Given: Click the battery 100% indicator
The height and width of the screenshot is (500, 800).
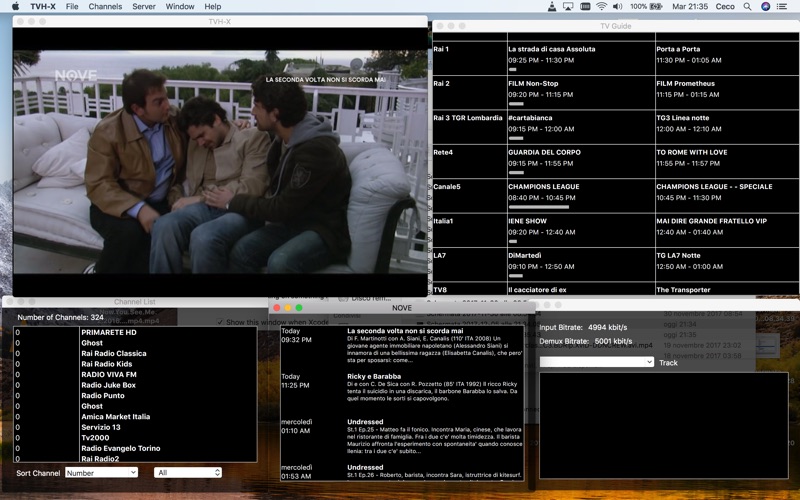Looking at the screenshot, I should click(x=646, y=6).
